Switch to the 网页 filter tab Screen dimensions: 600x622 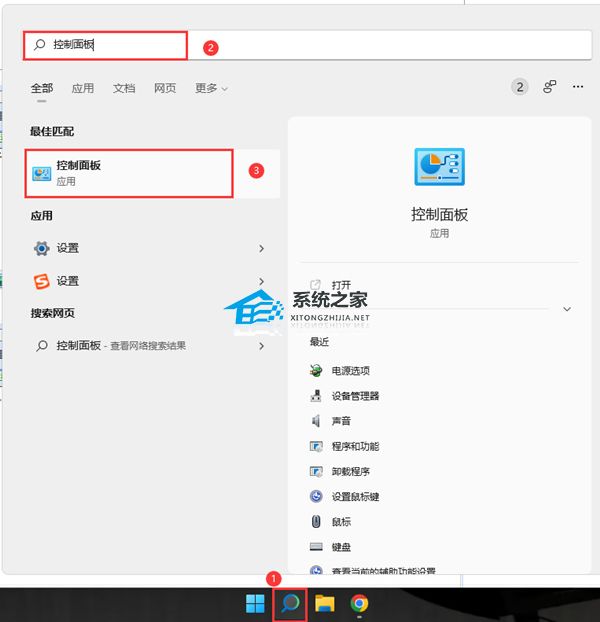pyautogui.click(x=165, y=88)
